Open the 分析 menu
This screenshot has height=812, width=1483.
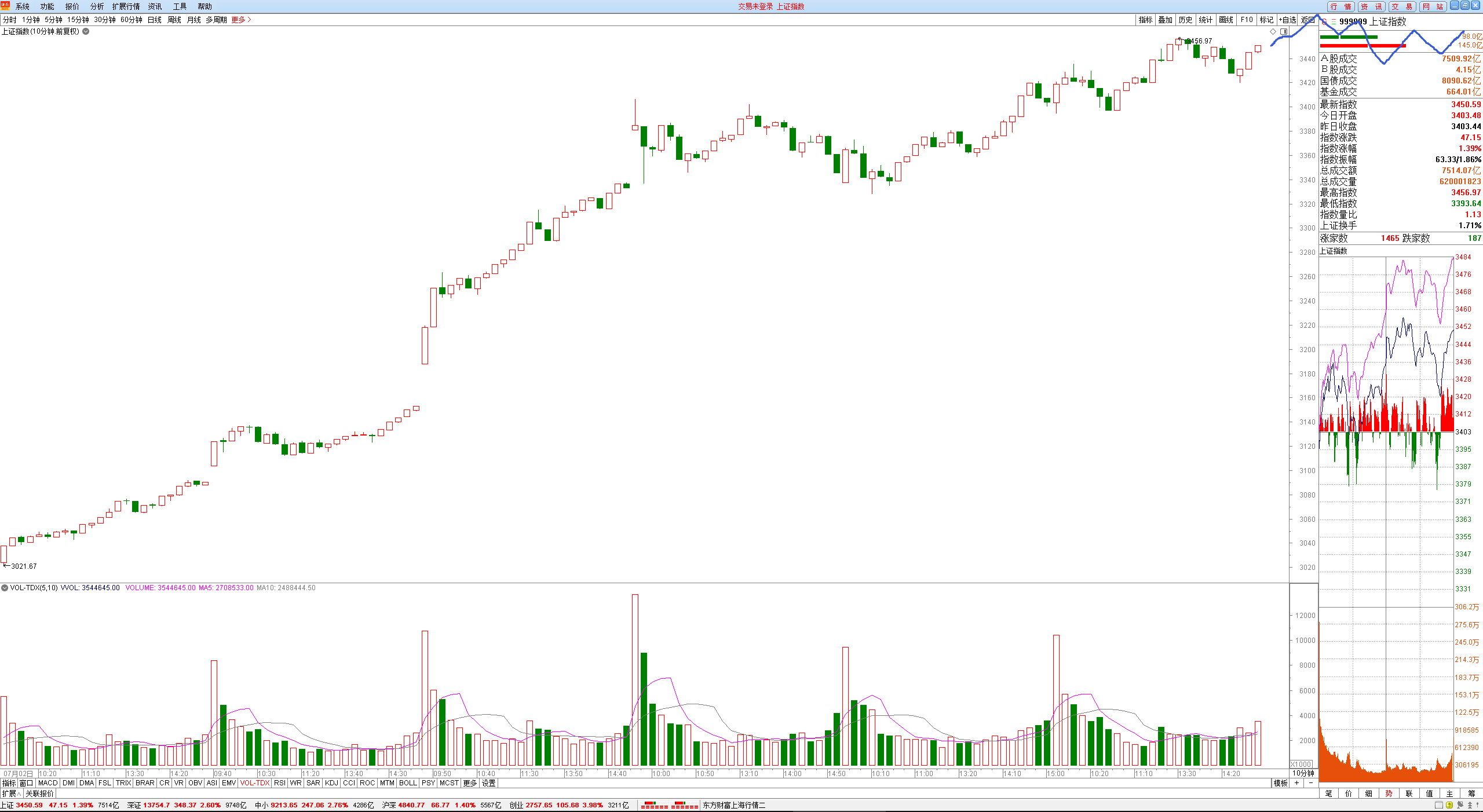click(x=97, y=6)
